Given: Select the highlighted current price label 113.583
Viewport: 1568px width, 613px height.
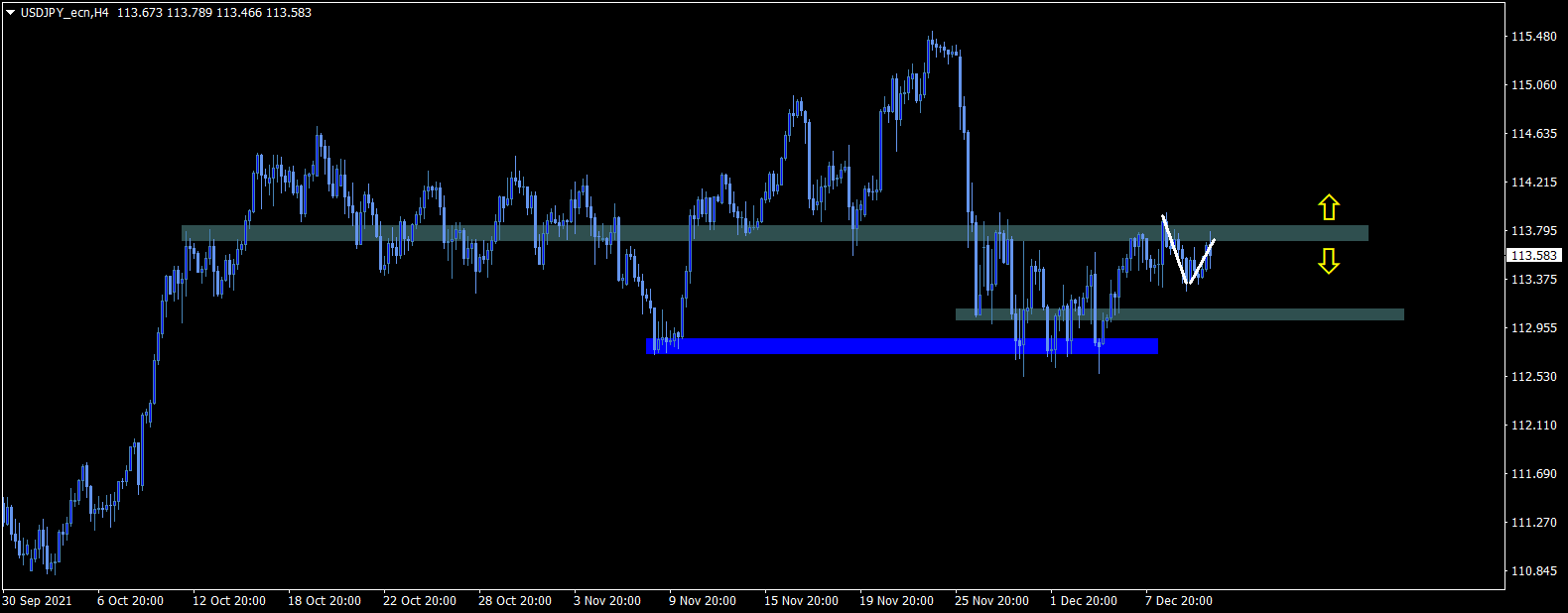Looking at the screenshot, I should tap(1533, 255).
